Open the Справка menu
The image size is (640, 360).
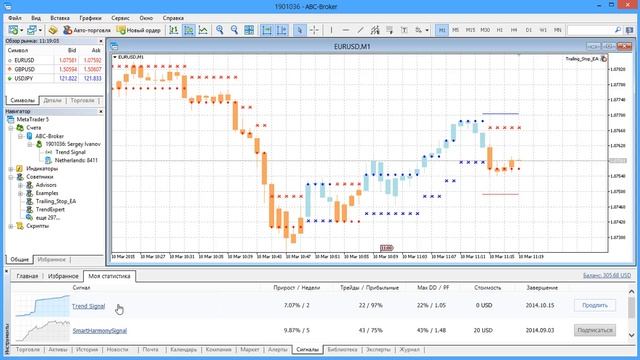[x=173, y=18]
